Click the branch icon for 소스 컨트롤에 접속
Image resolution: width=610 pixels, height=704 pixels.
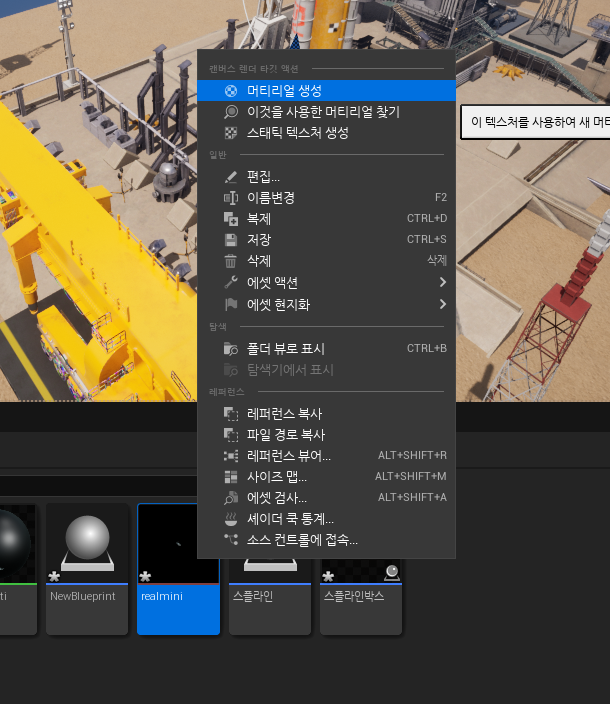pyautogui.click(x=231, y=539)
